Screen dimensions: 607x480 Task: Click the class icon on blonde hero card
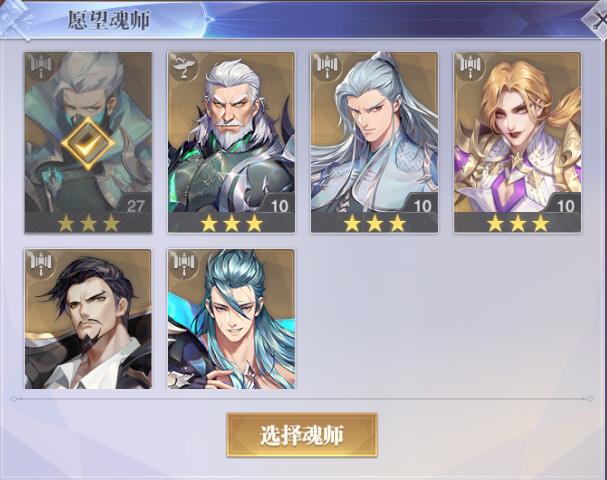pos(470,65)
